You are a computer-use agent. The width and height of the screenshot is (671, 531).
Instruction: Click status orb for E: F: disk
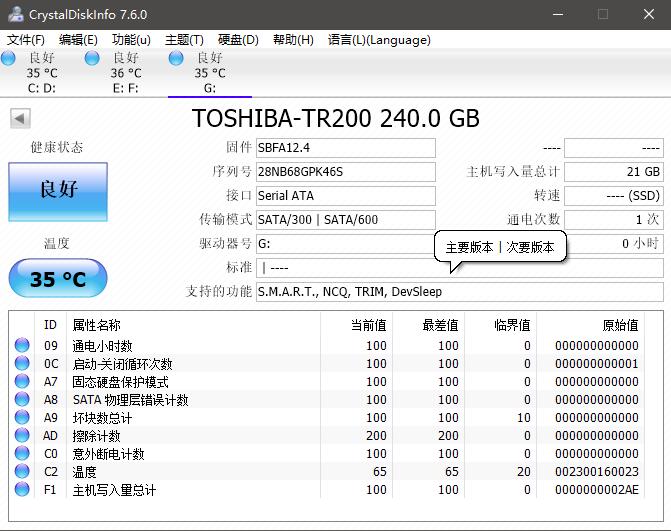pos(92,58)
